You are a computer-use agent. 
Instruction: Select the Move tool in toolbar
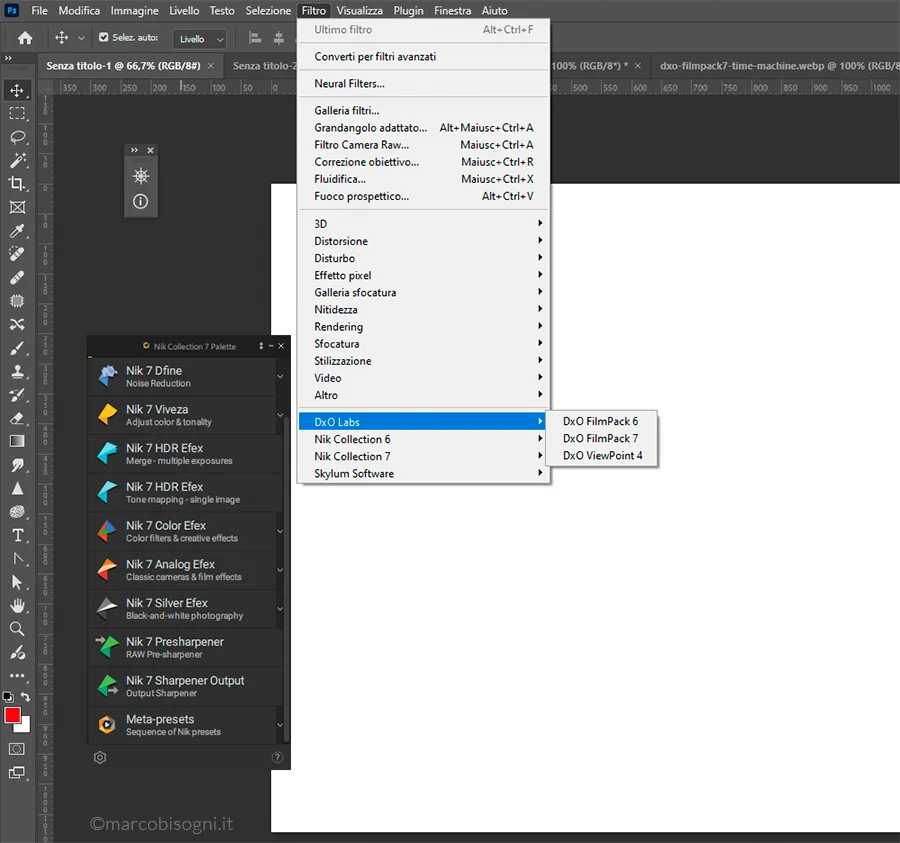(x=17, y=91)
